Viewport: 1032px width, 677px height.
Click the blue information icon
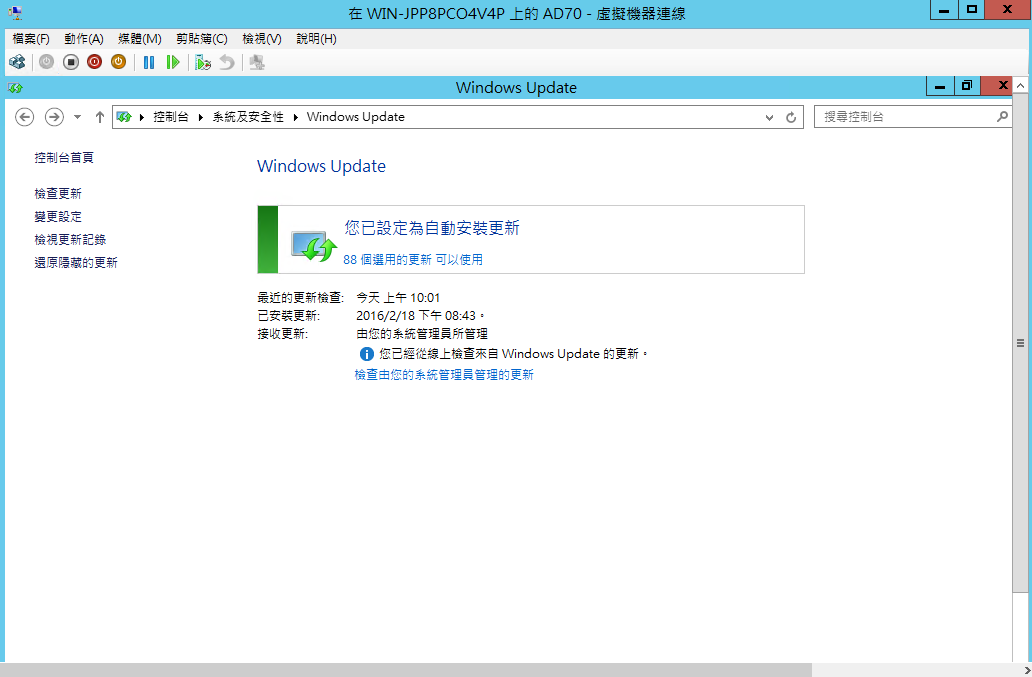tap(367, 354)
